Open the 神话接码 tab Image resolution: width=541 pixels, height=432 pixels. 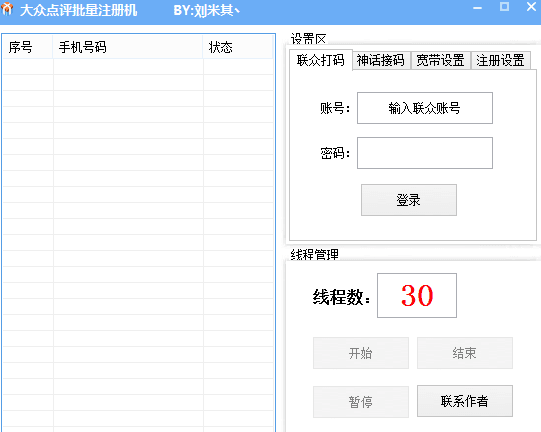[x=381, y=60]
